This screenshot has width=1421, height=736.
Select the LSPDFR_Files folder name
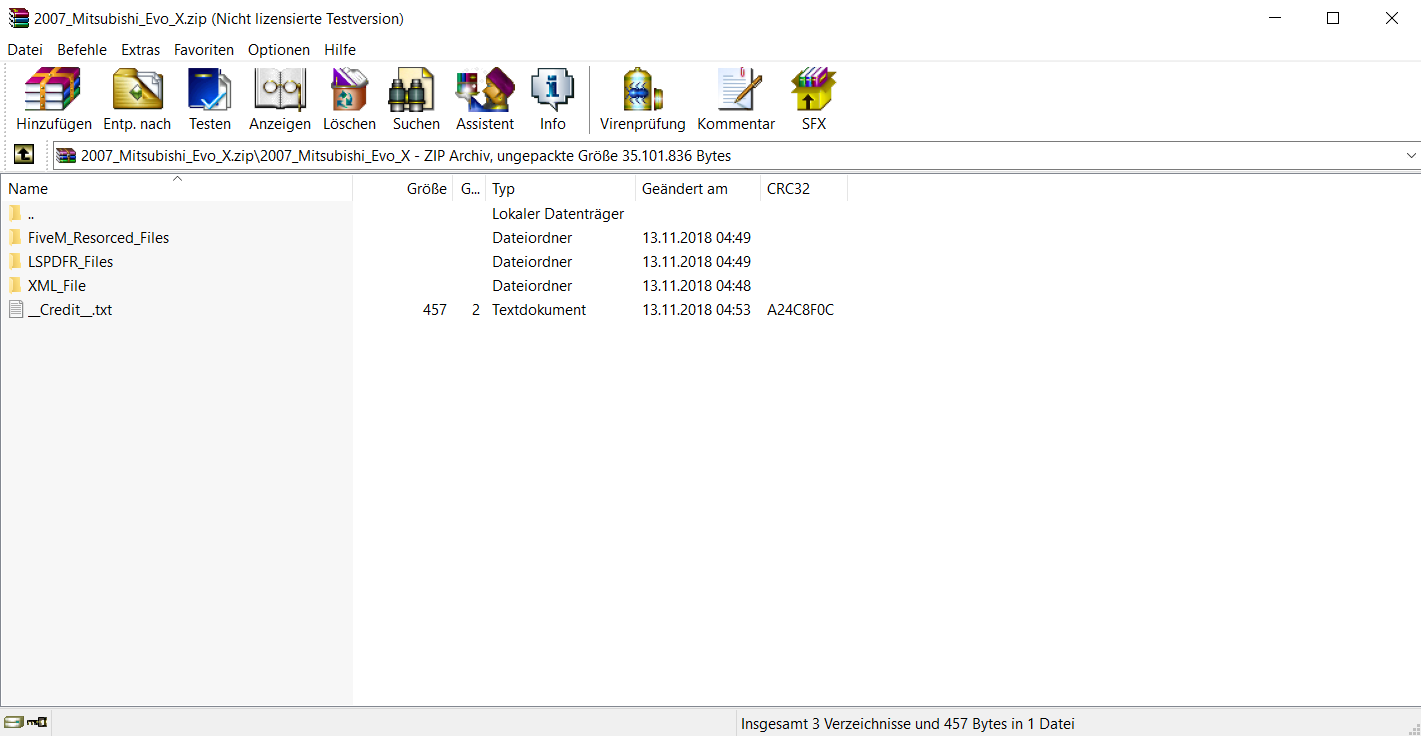pyautogui.click(x=70, y=262)
